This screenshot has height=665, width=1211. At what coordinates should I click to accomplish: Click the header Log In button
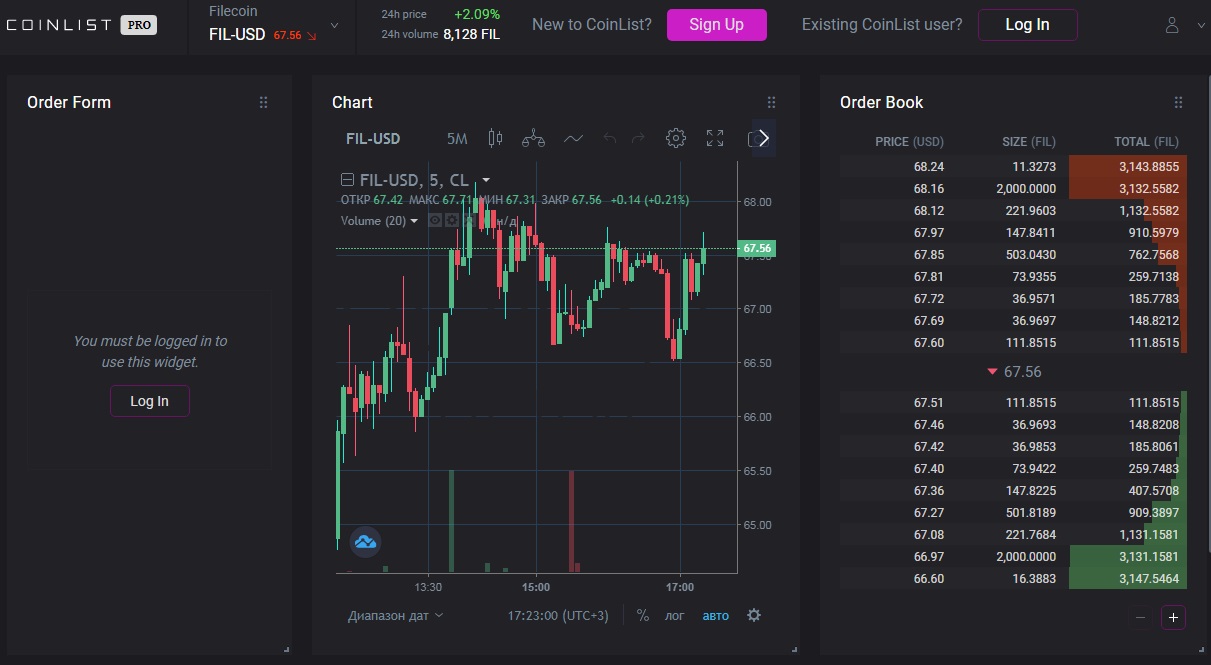click(1027, 25)
